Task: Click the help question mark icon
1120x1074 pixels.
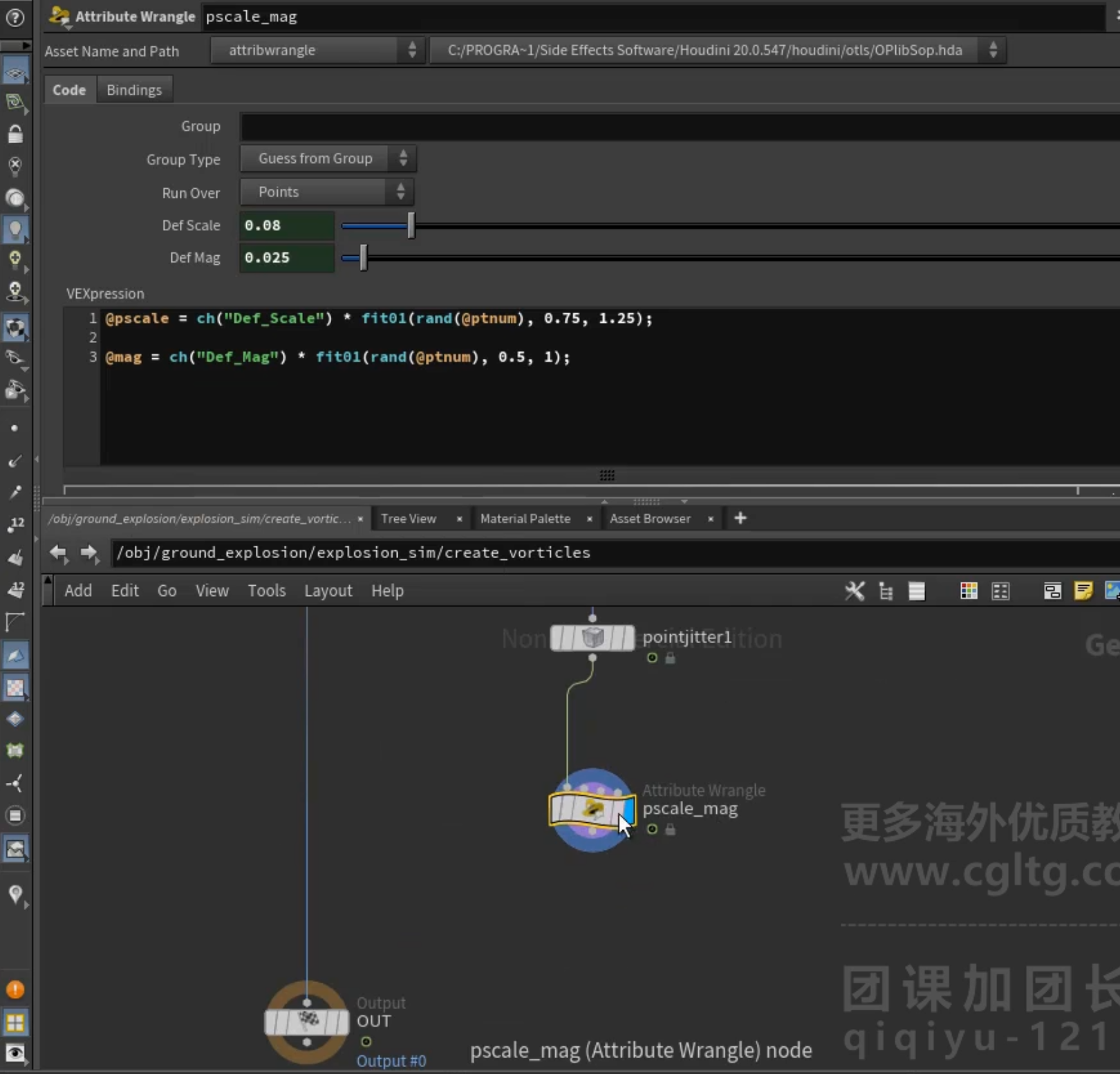Action: point(15,17)
